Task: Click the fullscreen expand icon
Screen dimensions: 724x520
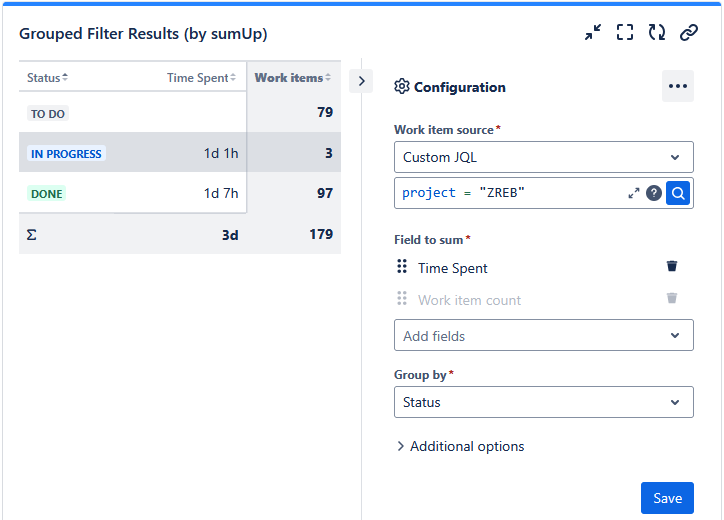Action: 625,33
